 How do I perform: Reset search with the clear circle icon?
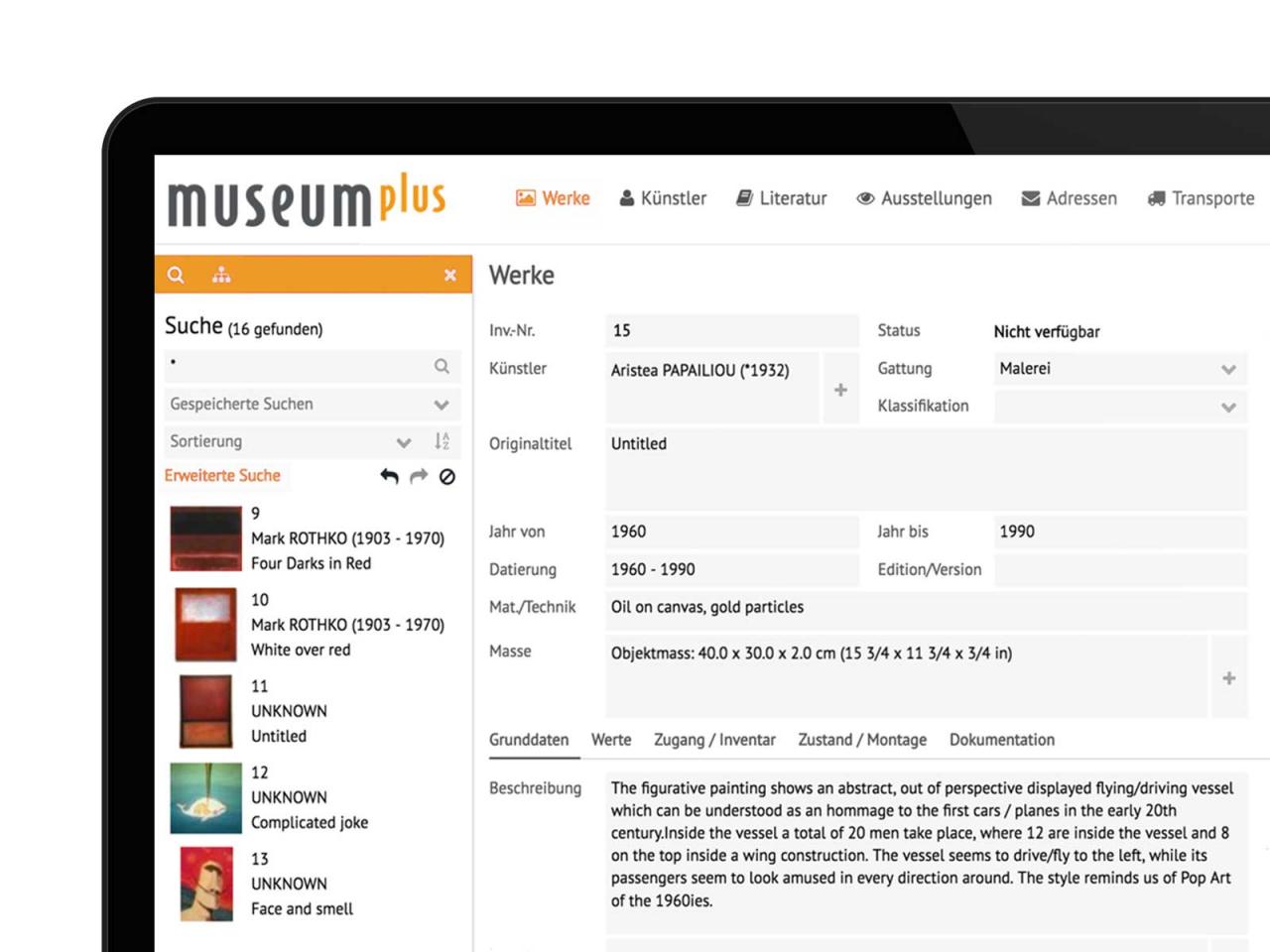(x=447, y=477)
